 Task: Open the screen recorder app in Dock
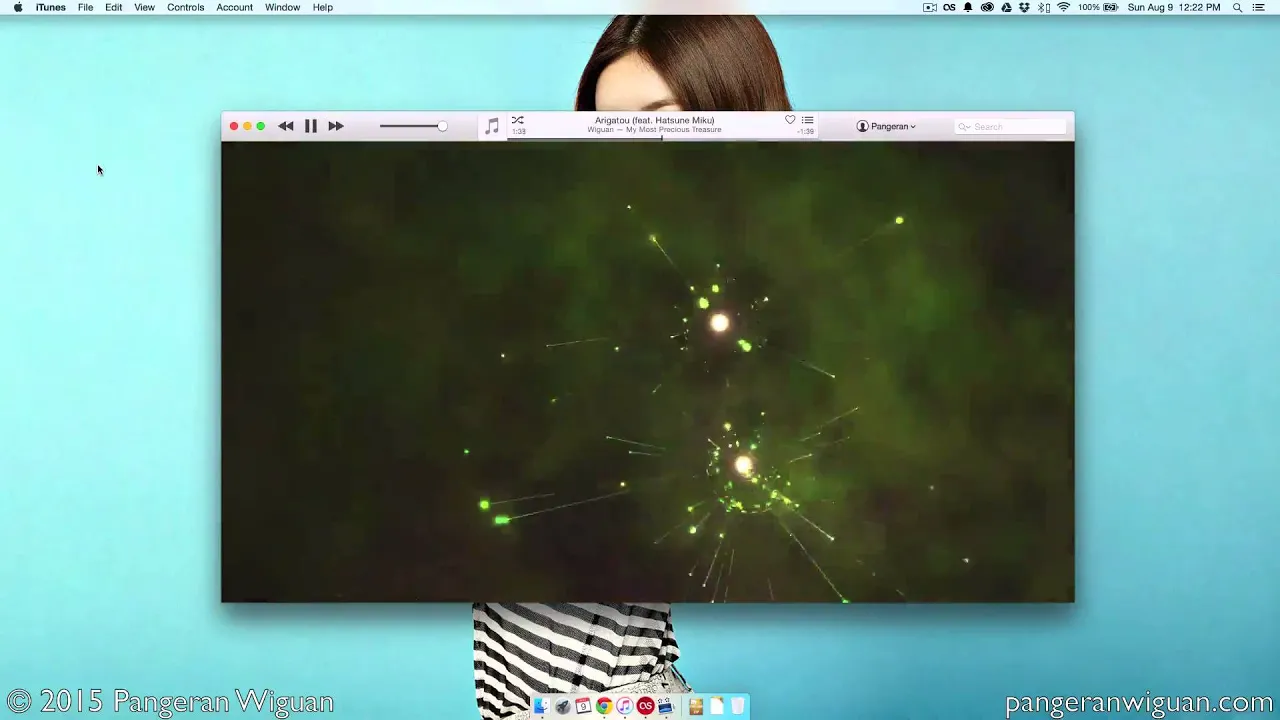coord(666,706)
